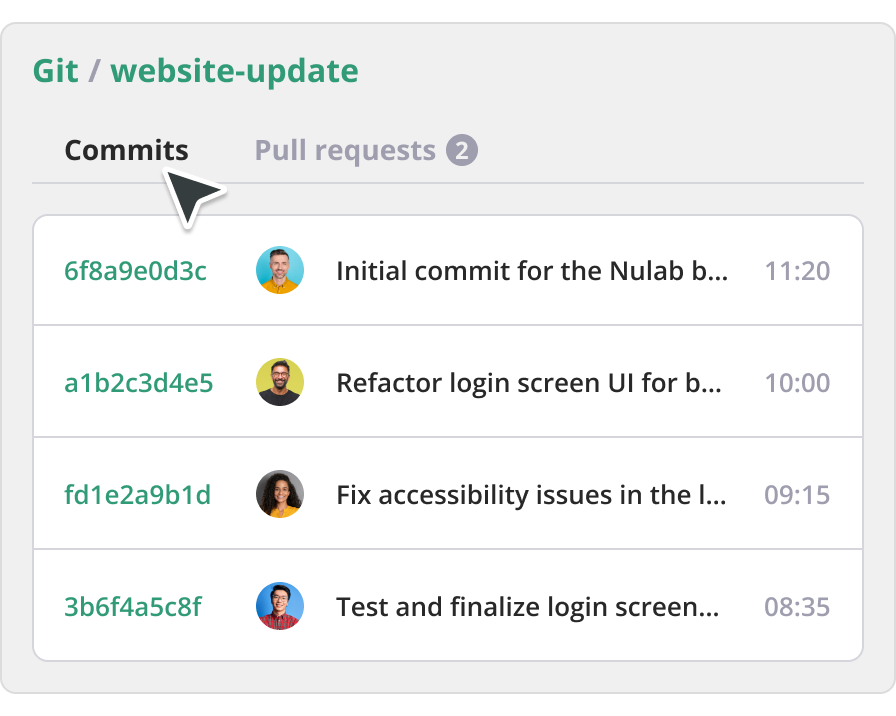Select 'Test and finalize login screen' message
Image resolution: width=896 pixels, height=716 pixels.
point(527,607)
